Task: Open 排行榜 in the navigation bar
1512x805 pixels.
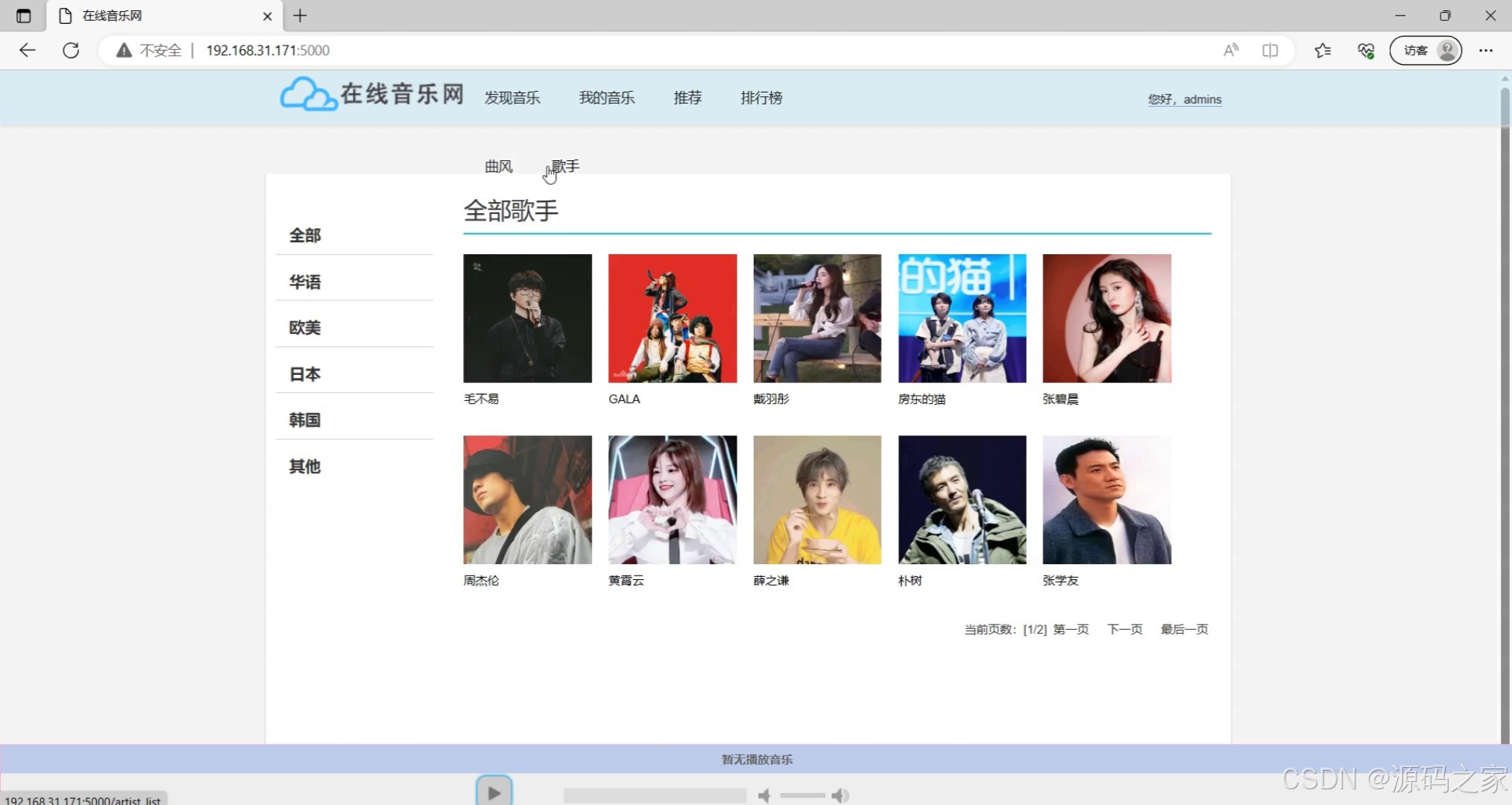Action: coord(761,98)
